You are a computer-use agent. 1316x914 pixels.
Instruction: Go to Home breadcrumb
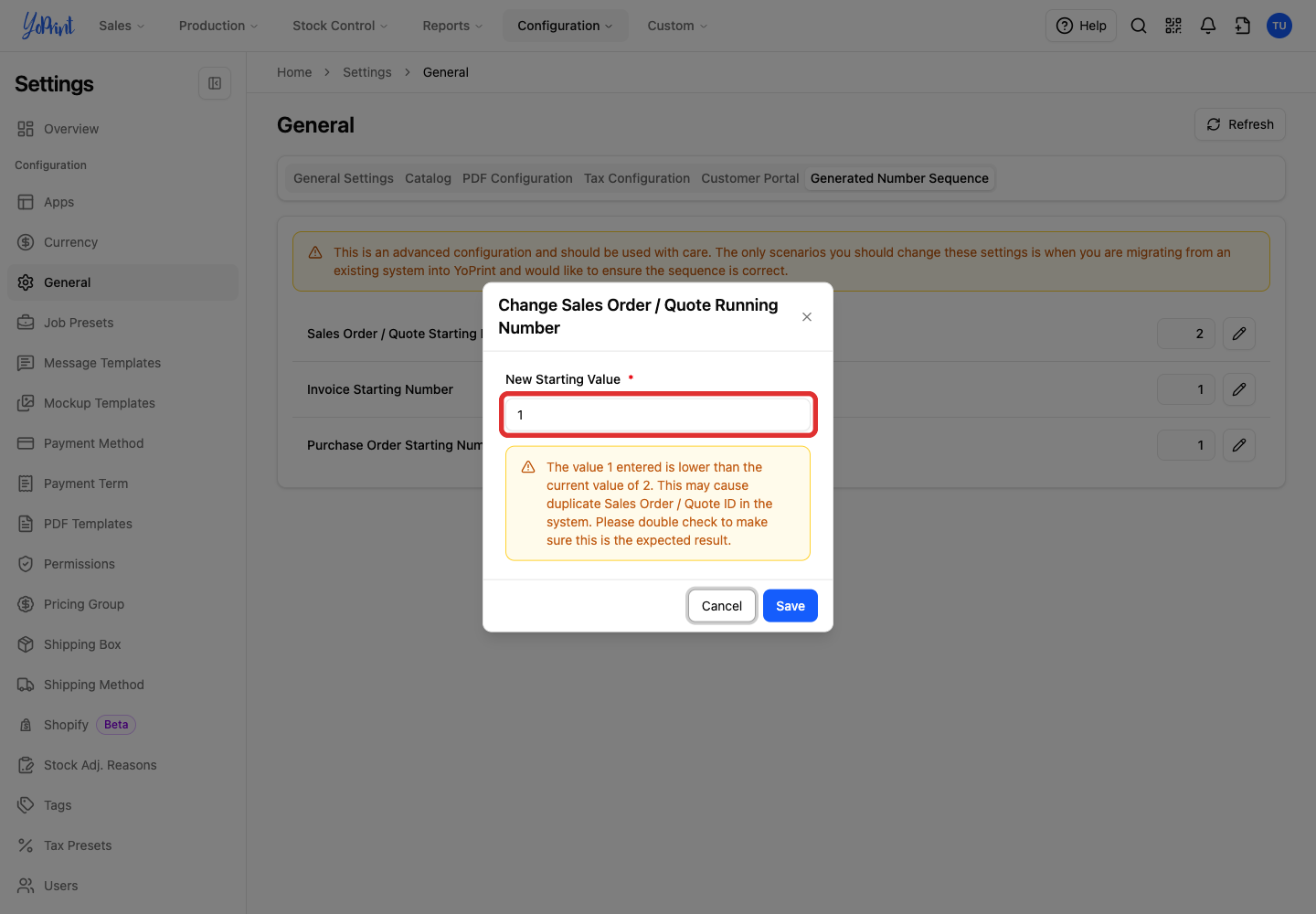(294, 72)
